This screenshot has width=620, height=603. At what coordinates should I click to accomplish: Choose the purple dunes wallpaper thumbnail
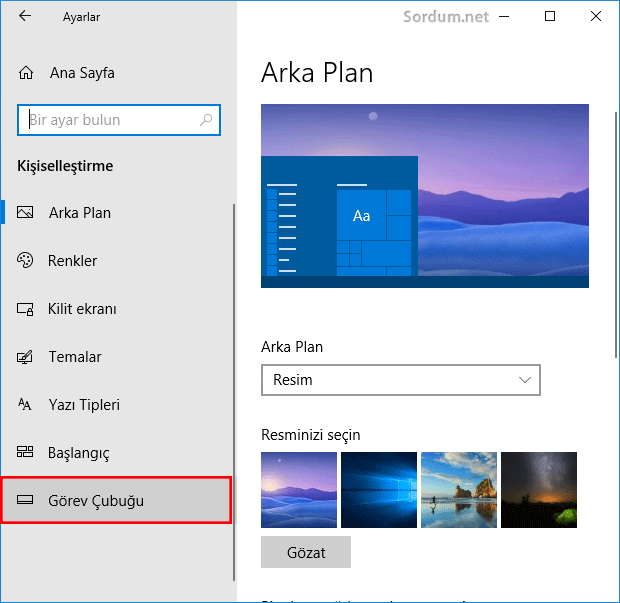(299, 490)
